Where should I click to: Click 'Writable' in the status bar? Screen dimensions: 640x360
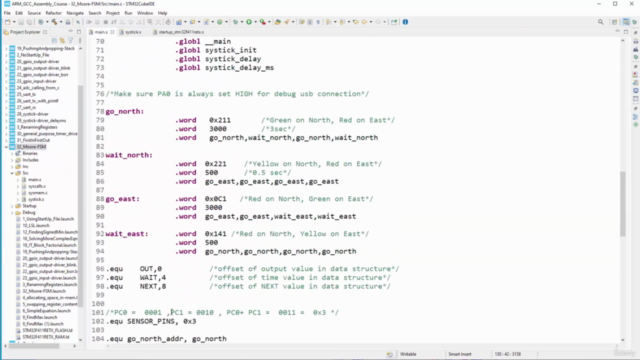coord(408,354)
